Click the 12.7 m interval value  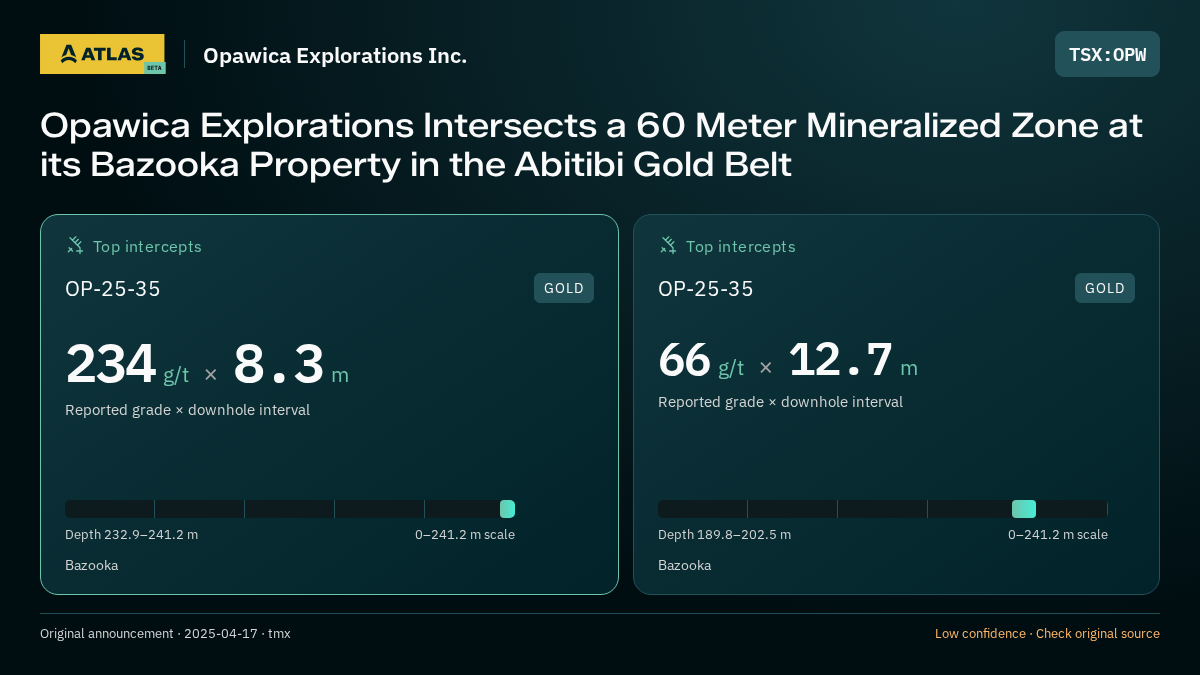(853, 360)
